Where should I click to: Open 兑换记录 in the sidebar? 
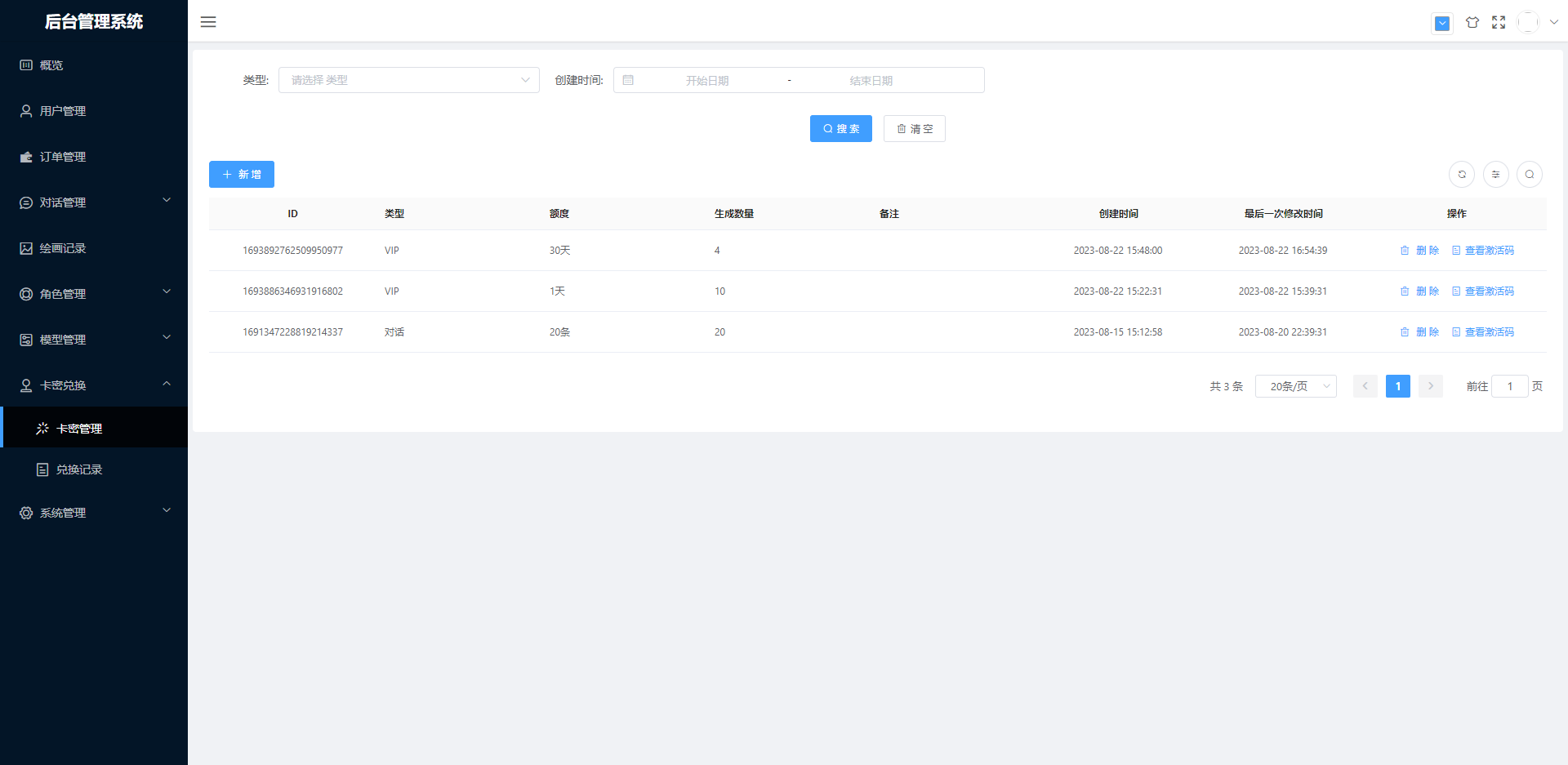click(x=79, y=469)
